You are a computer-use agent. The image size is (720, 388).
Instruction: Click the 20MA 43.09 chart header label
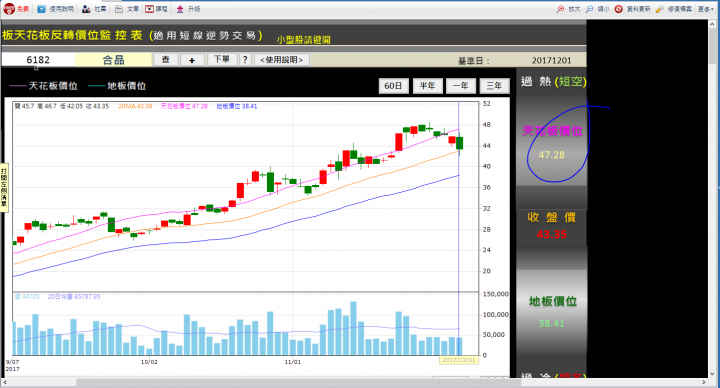pyautogui.click(x=135, y=106)
